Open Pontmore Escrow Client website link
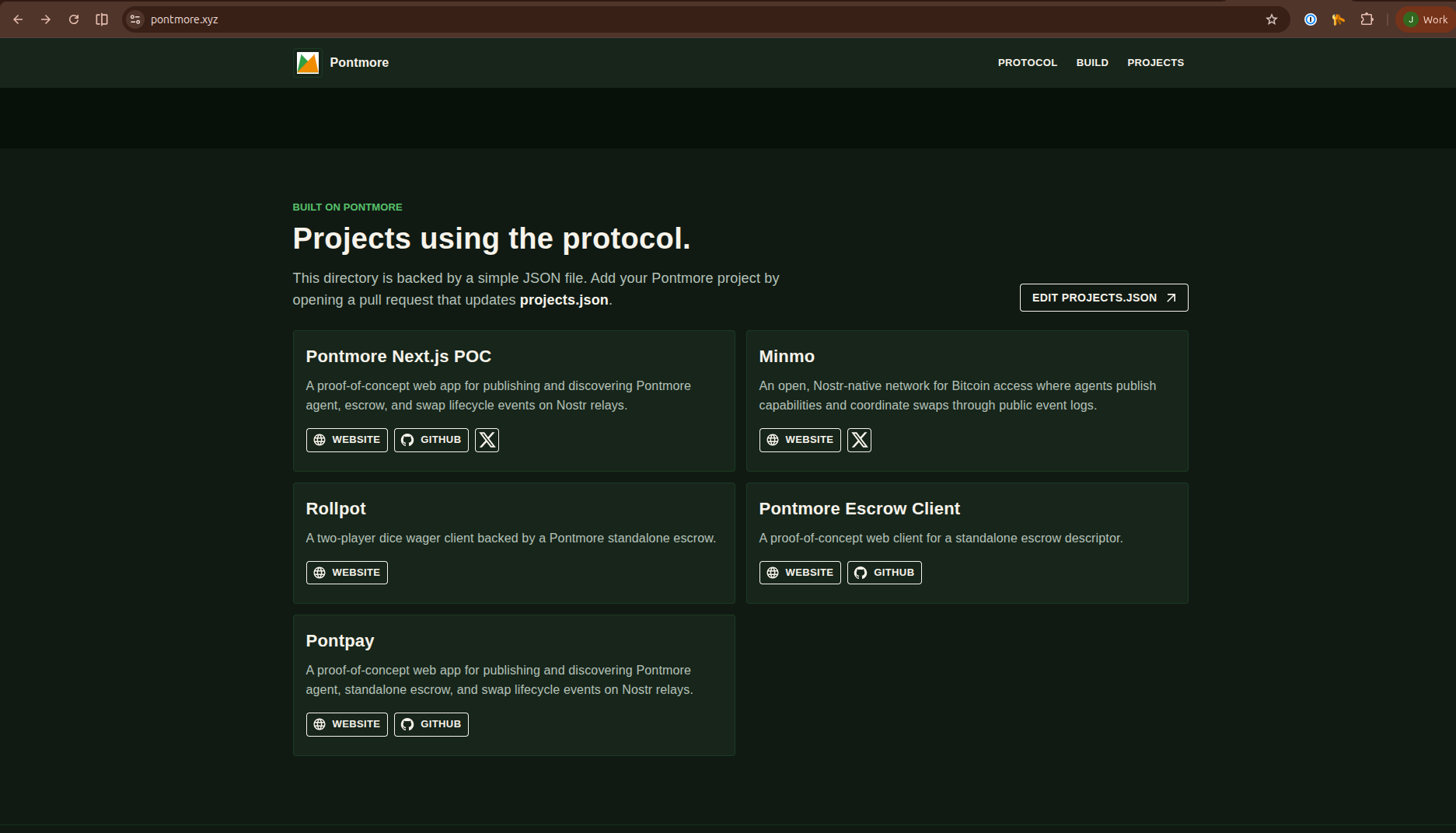1456x833 pixels. tap(800, 573)
